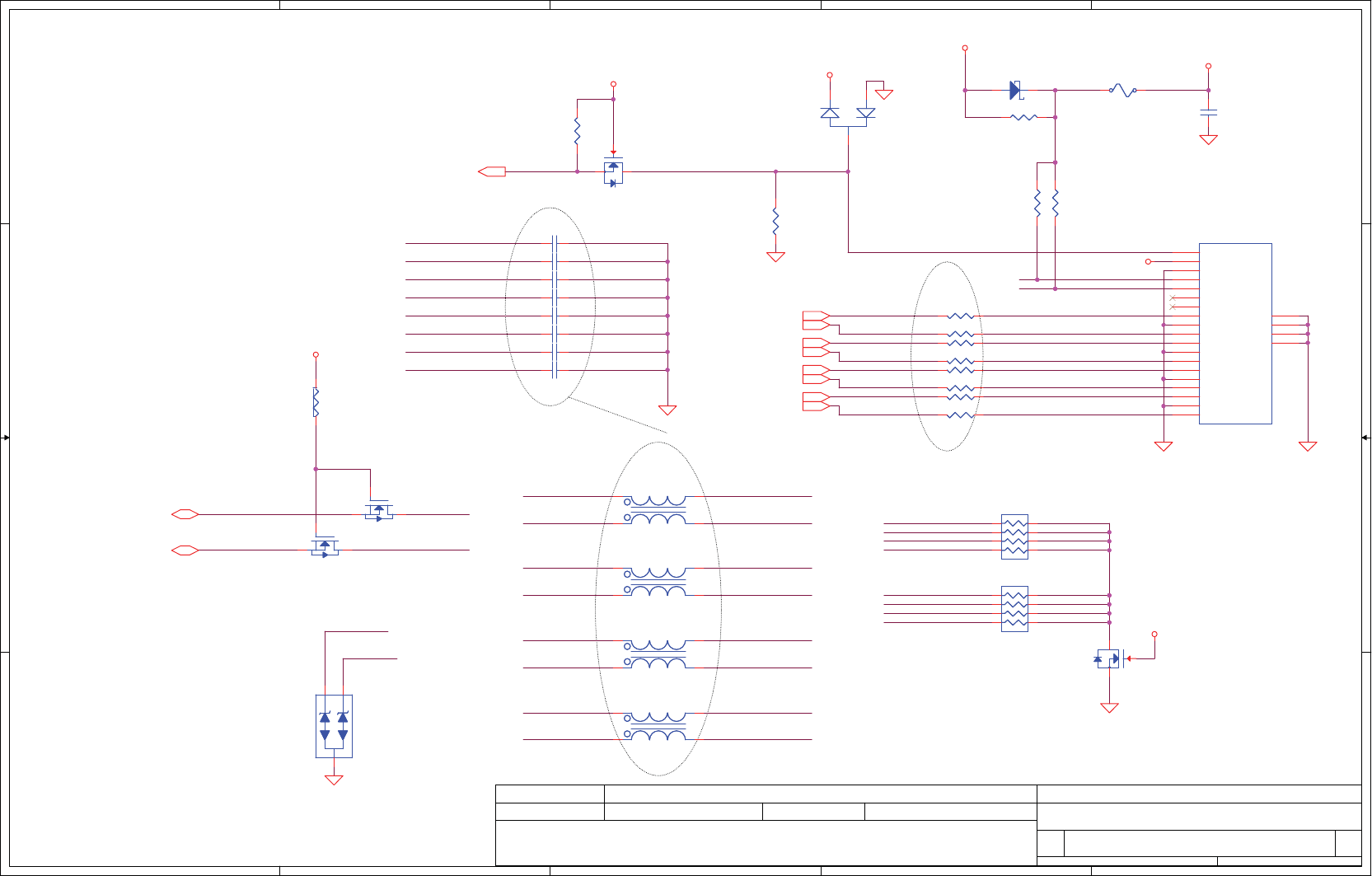Viewport: 1372px width, 876px height.
Task: Click the ground symbol next to the top diode pair
Action: (x=884, y=95)
